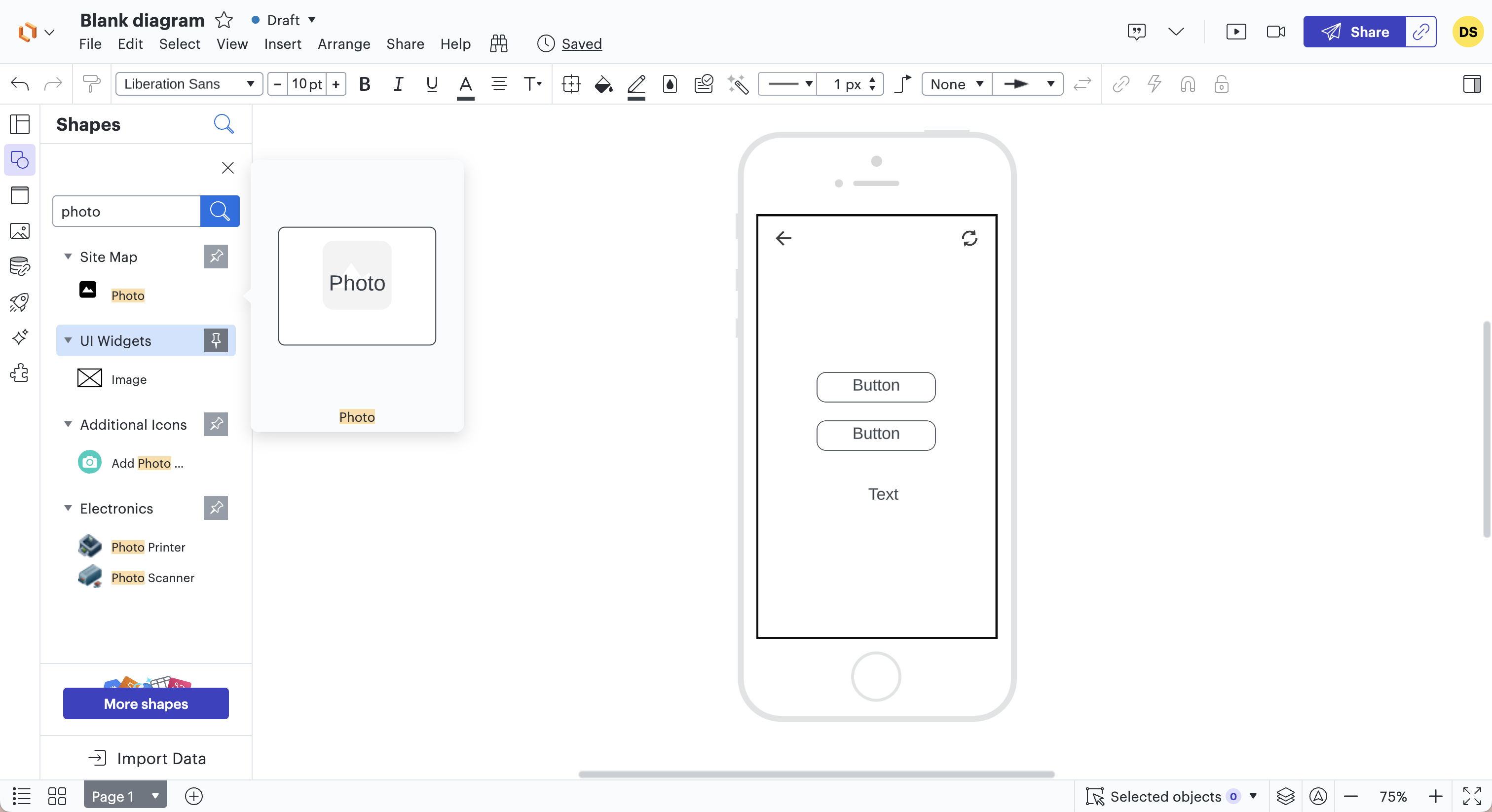Select the format painter tool

[x=92, y=84]
